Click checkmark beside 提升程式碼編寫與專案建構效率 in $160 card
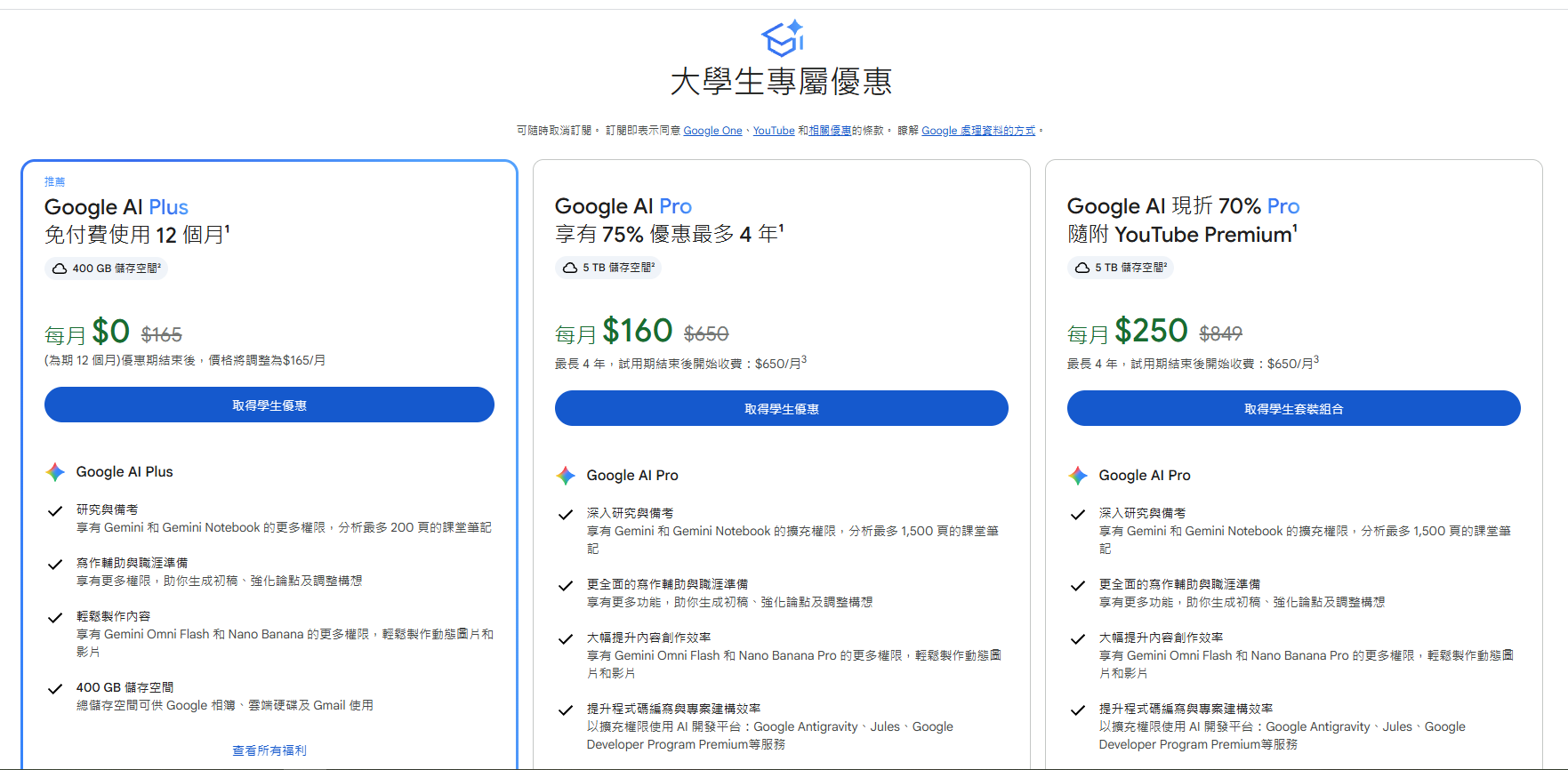1568x770 pixels. pos(565,710)
